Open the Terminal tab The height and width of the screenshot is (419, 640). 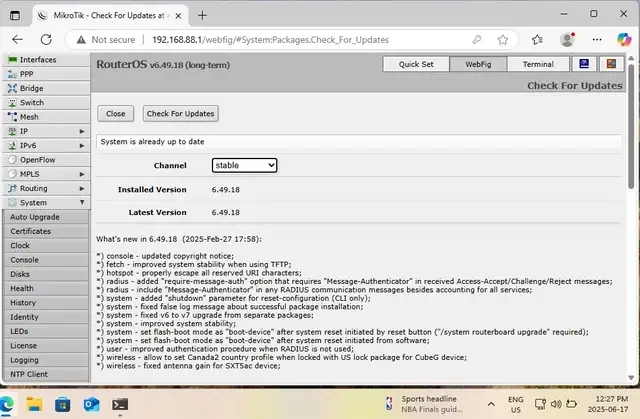[538, 64]
